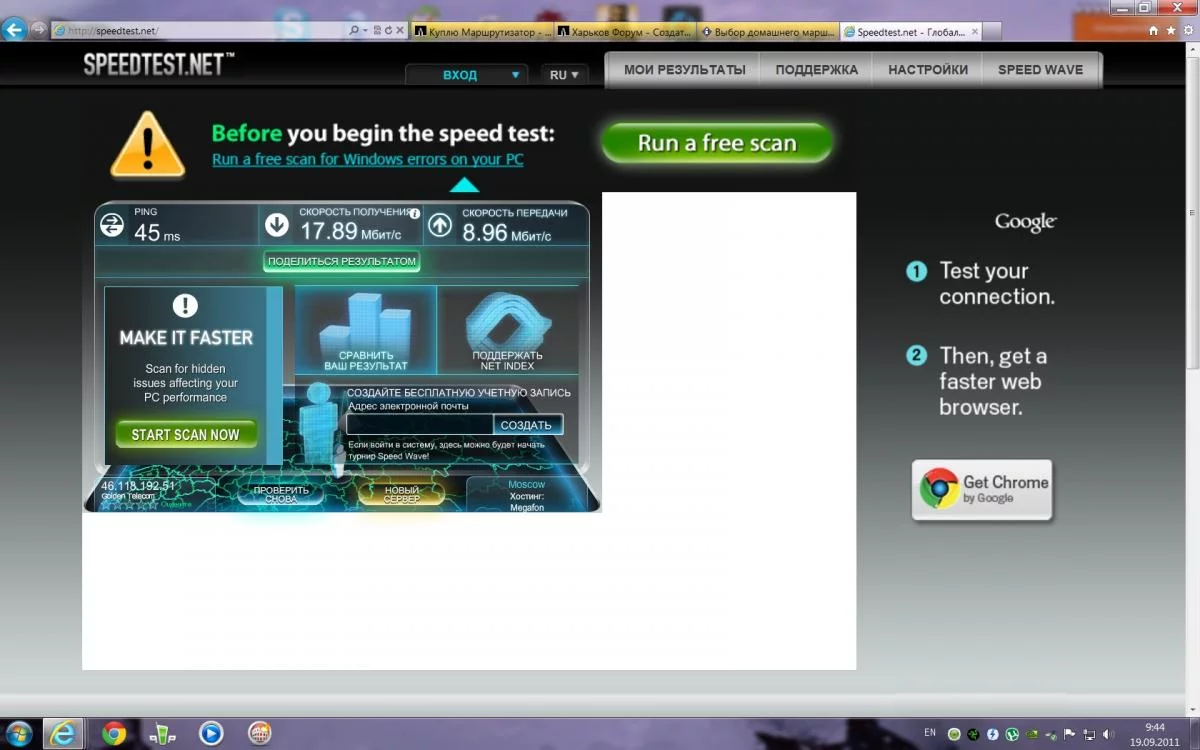Open the media player taskbar icon

click(x=211, y=734)
